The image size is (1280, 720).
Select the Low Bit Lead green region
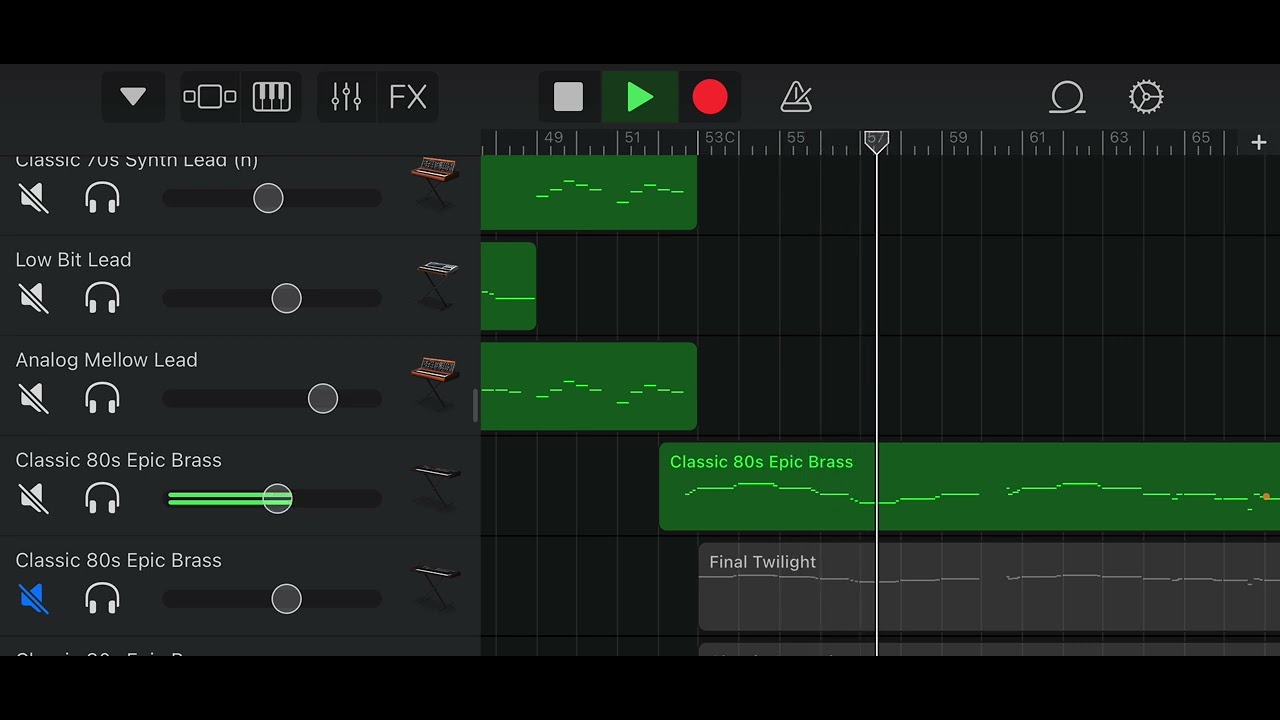(x=508, y=286)
